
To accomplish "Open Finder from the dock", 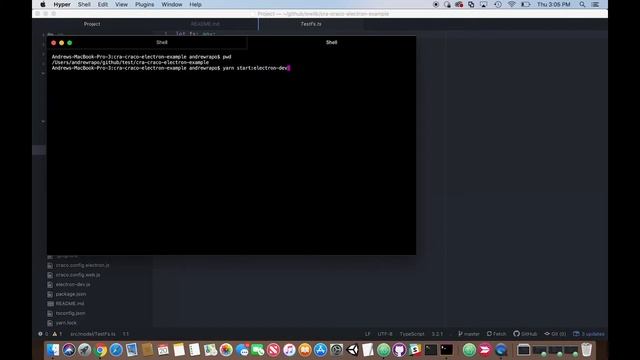I will click(53, 350).
